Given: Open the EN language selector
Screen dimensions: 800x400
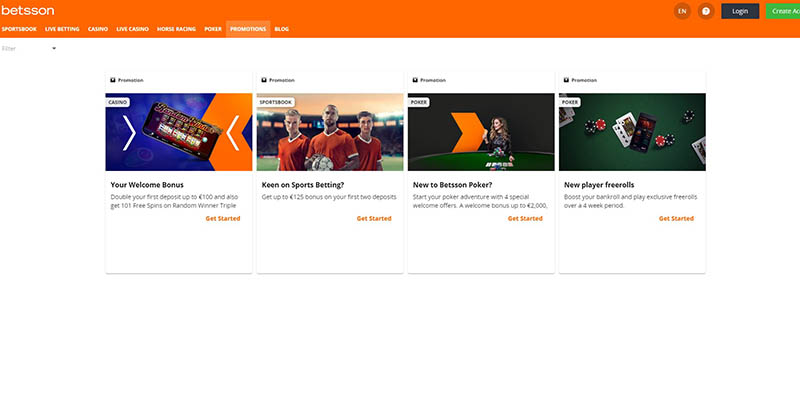Looking at the screenshot, I should pyautogui.click(x=682, y=11).
